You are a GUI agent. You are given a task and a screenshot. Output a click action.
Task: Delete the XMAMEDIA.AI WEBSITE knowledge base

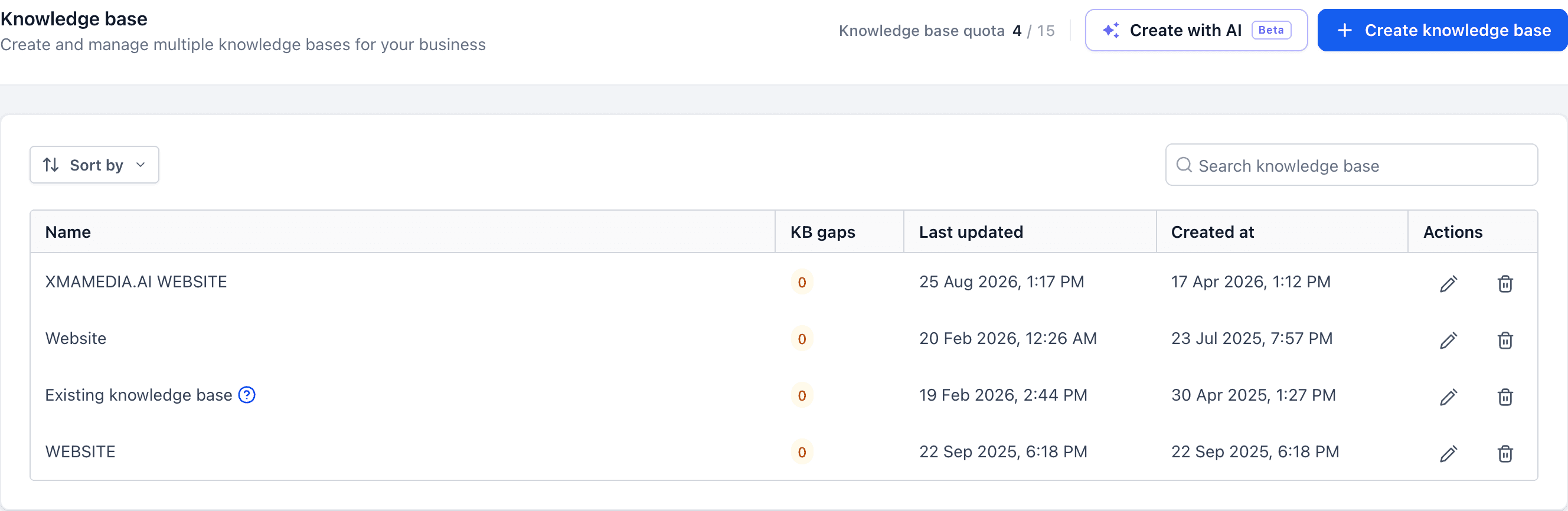[x=1505, y=283]
